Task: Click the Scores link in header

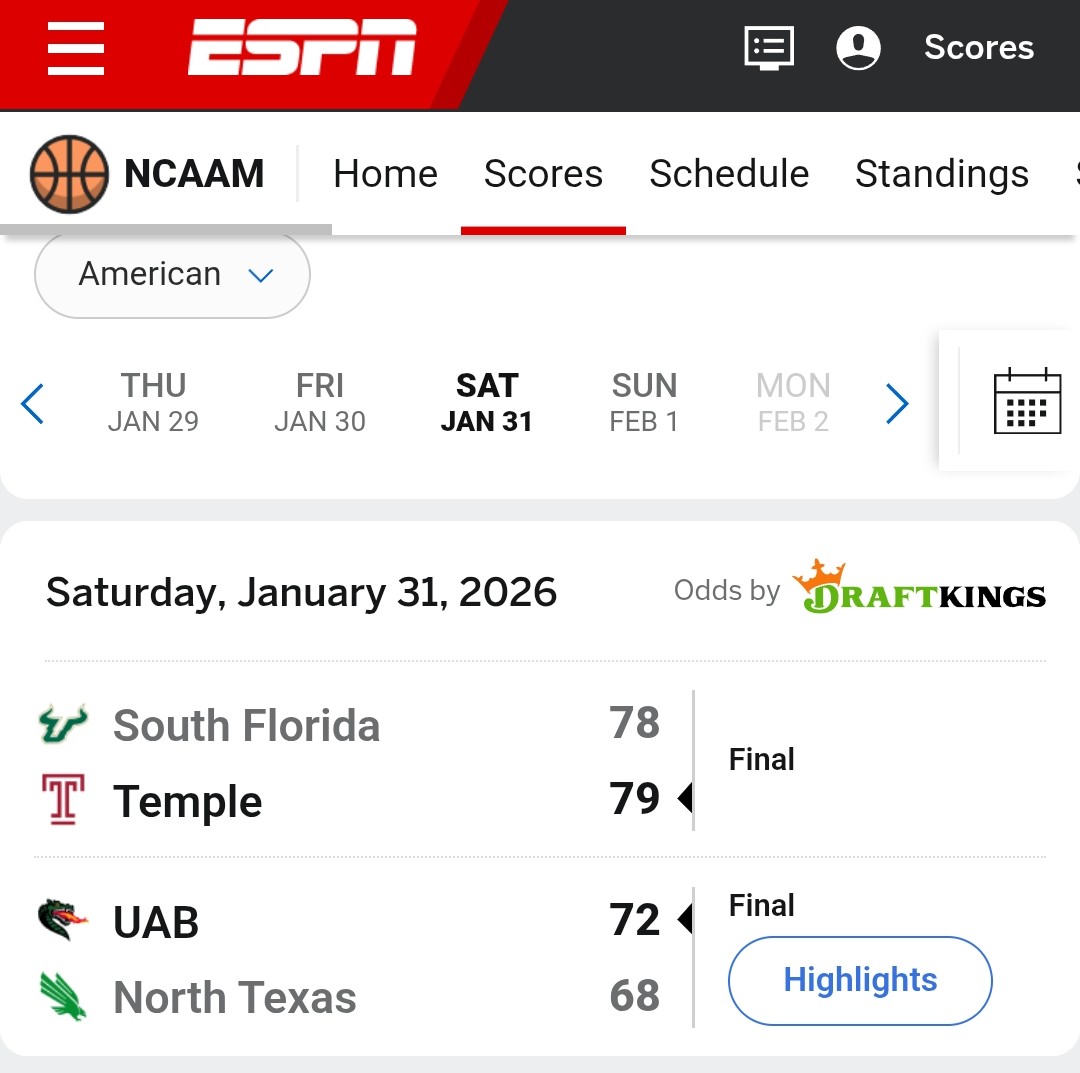Action: pos(978,48)
